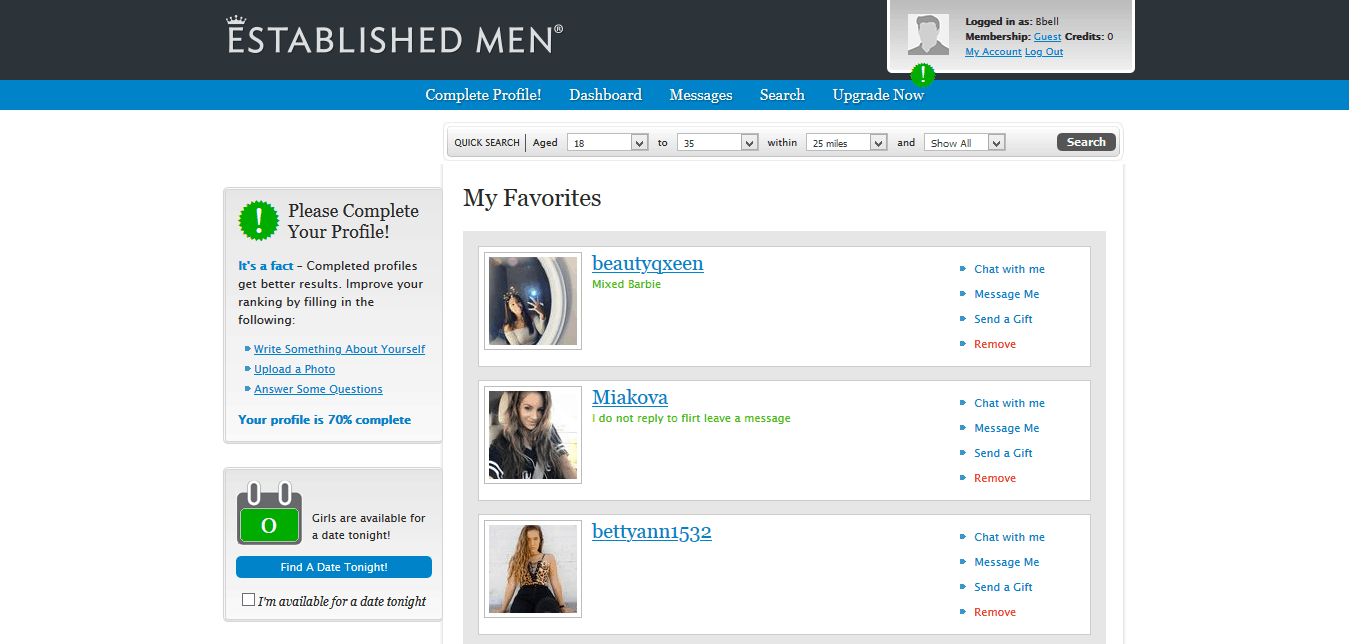Click 'Please Complete Your Profile!' heading
Viewport: 1349px width, 644px height.
click(x=353, y=221)
